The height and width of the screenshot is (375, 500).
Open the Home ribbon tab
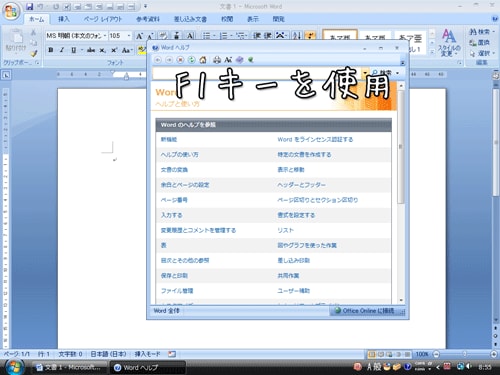[37, 19]
